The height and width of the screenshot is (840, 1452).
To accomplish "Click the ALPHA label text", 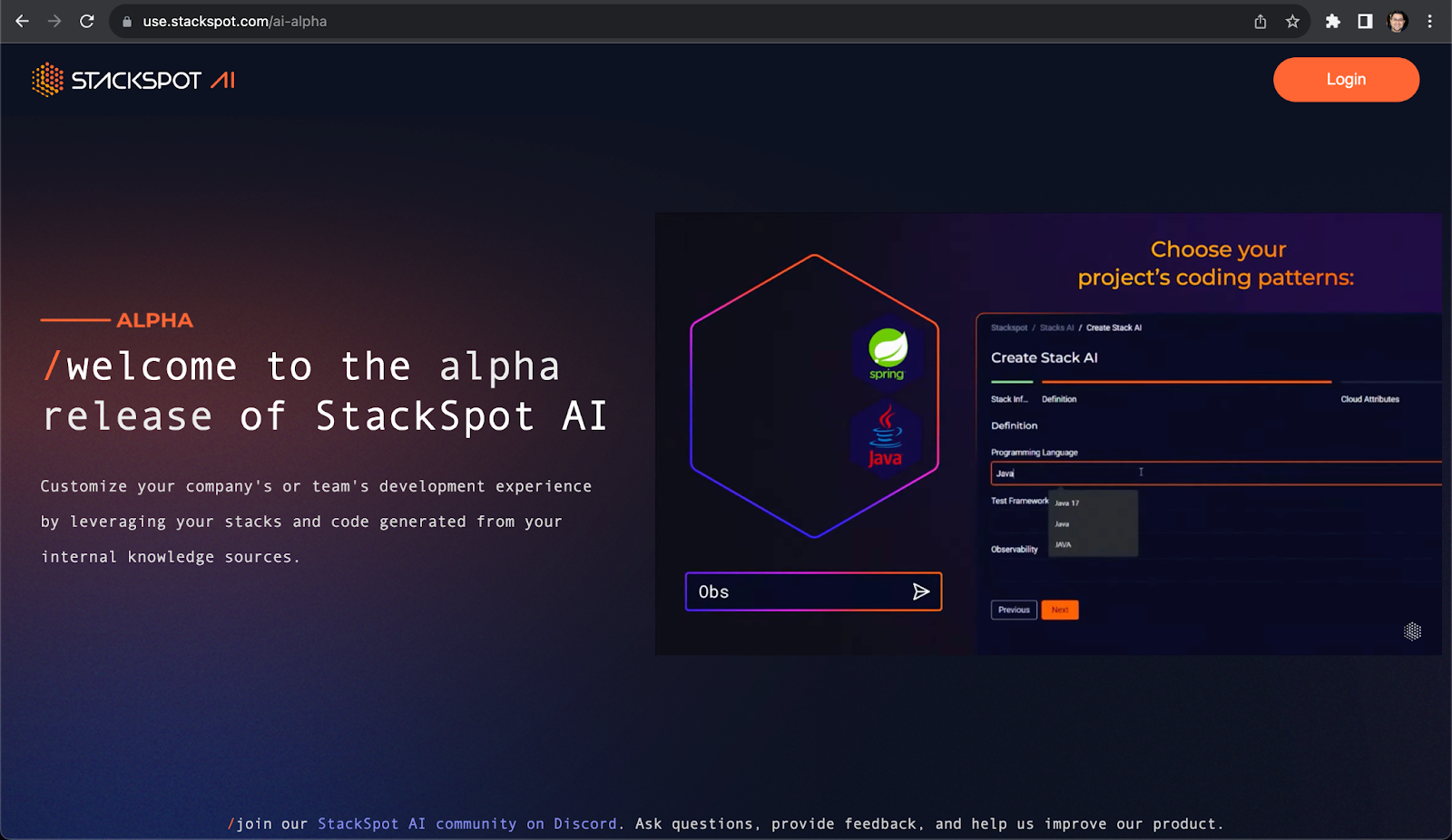I will (x=154, y=320).
